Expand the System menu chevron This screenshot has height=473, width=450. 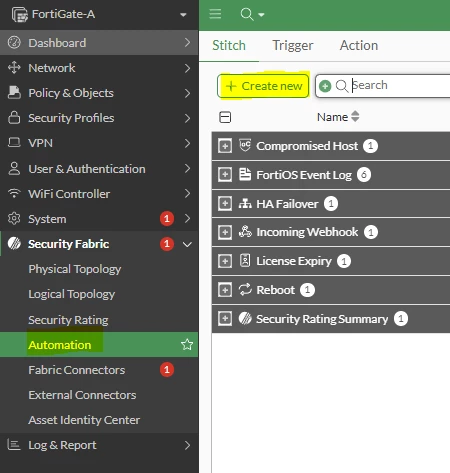(x=187, y=219)
